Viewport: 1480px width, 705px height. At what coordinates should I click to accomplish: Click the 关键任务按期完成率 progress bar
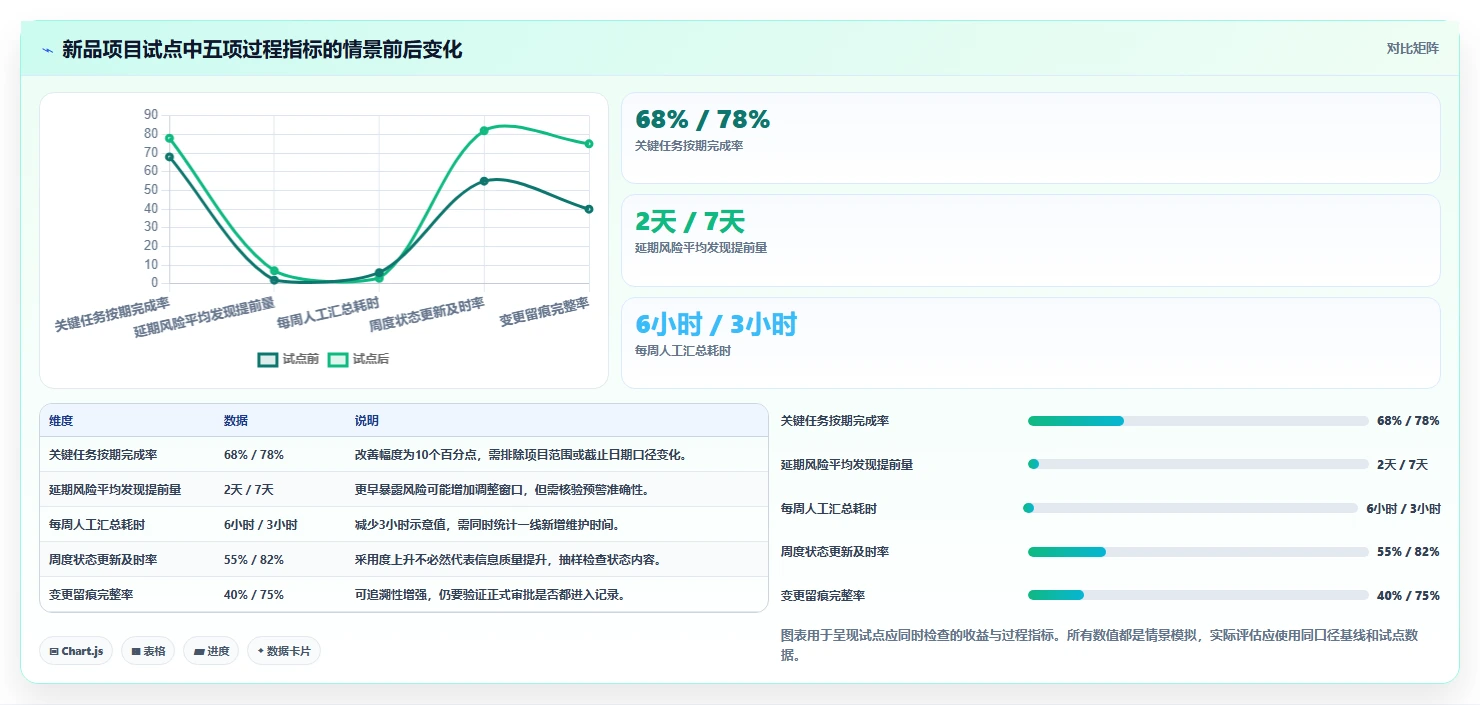pyautogui.click(x=1198, y=421)
